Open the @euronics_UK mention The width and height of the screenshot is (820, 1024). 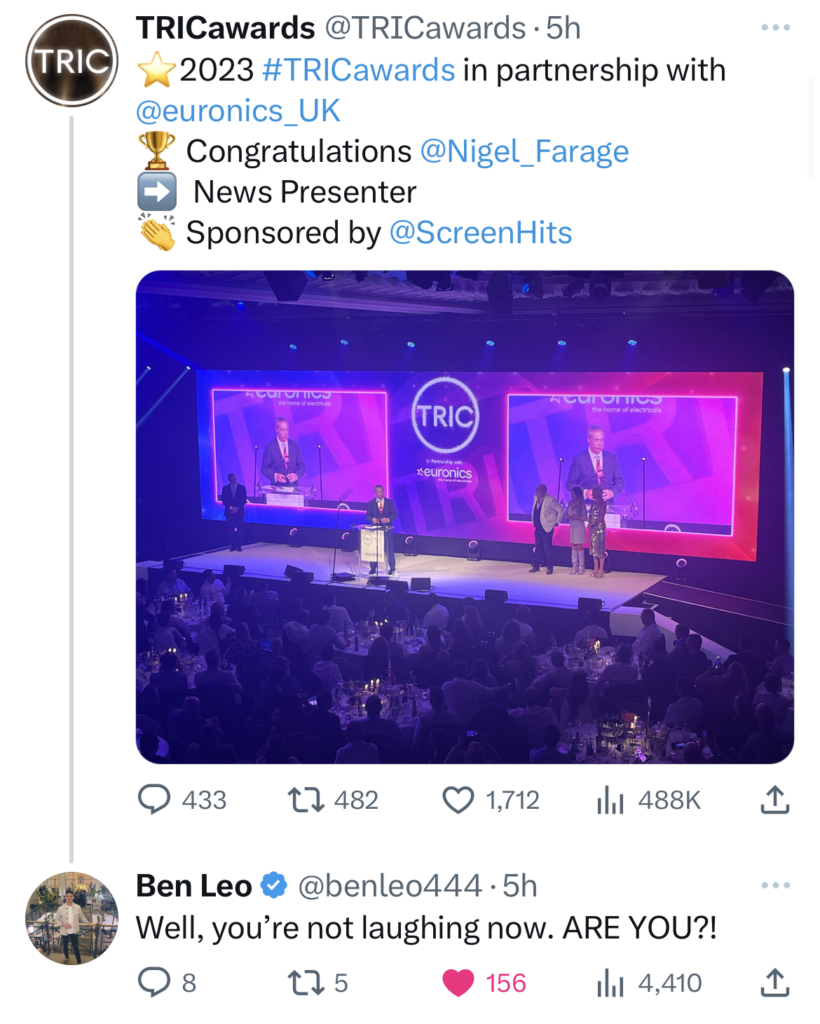(240, 112)
